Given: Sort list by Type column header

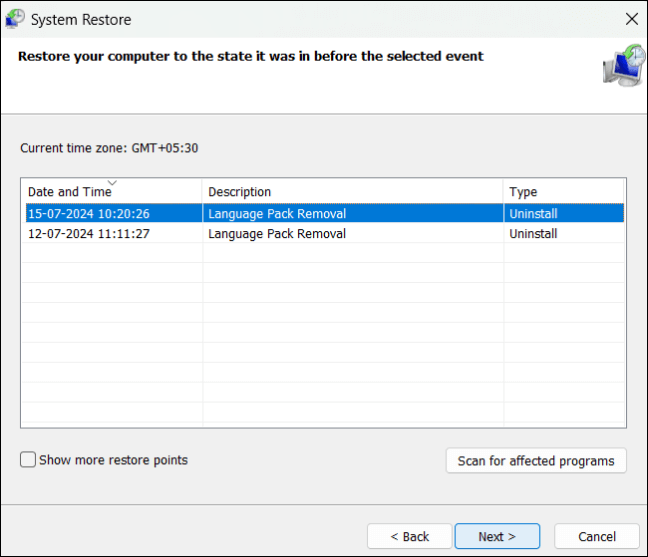Looking at the screenshot, I should pos(523,192).
